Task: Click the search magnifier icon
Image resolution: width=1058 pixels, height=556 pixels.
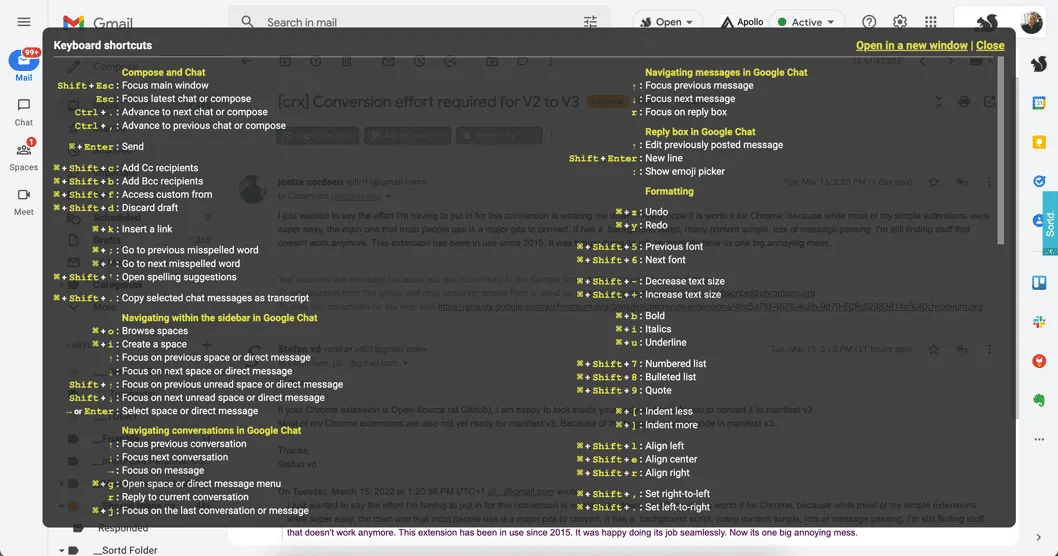Action: click(248, 22)
